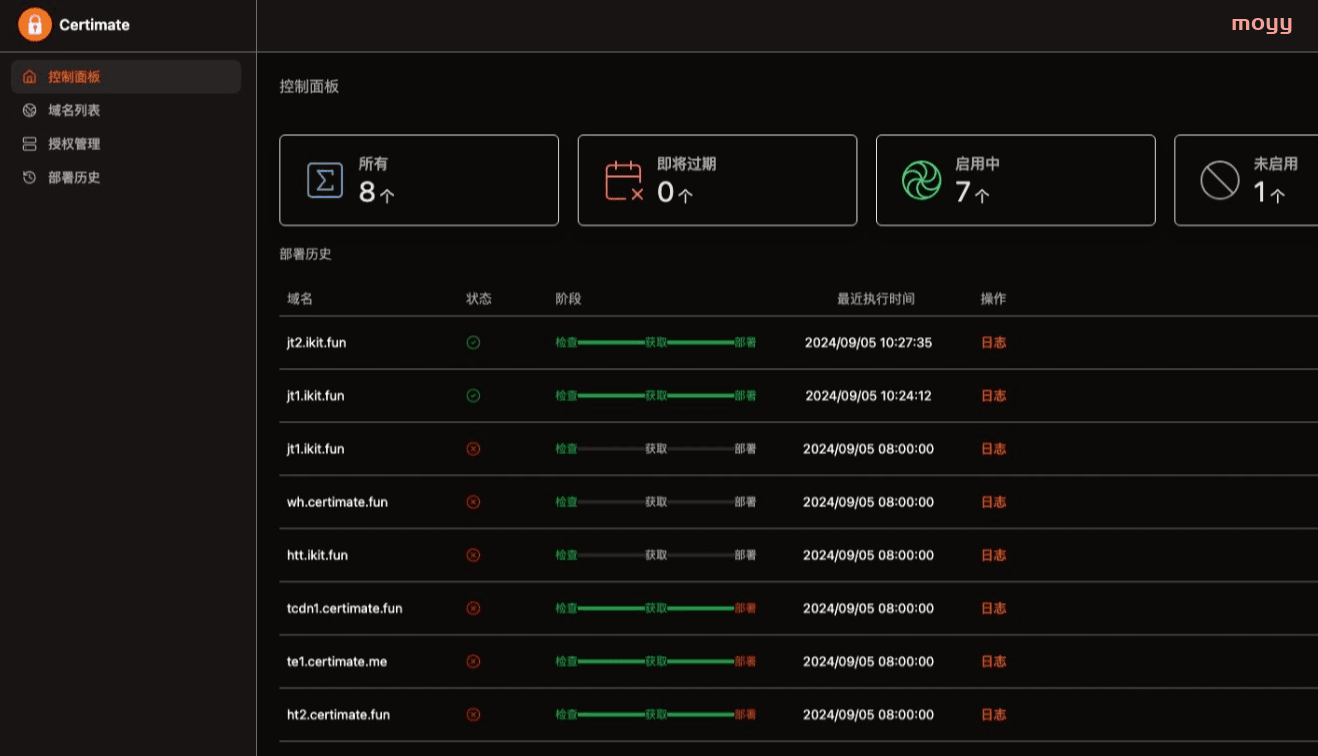Click 部署 stage in jt2.ikit.fun progress
This screenshot has width=1318, height=756.
point(745,343)
